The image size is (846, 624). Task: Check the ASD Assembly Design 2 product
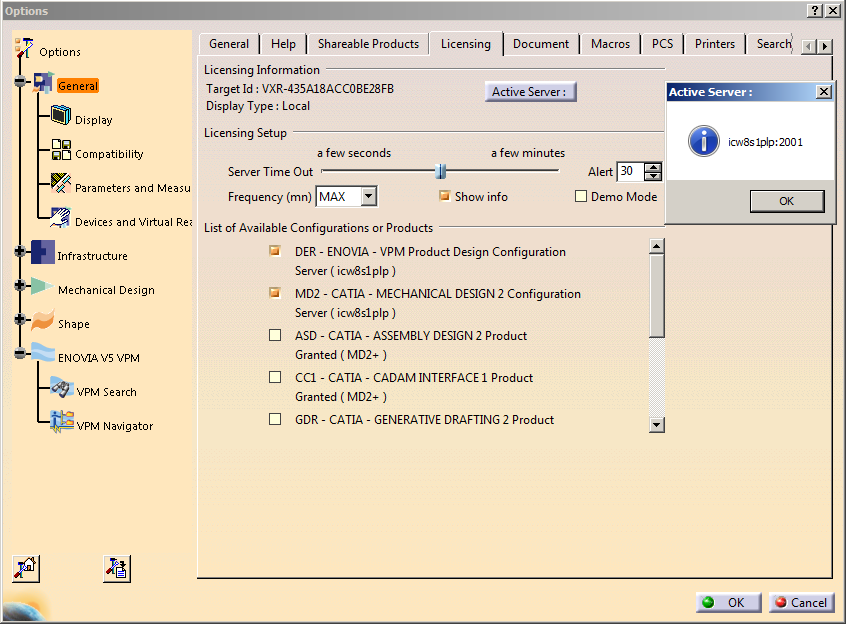(x=275, y=336)
